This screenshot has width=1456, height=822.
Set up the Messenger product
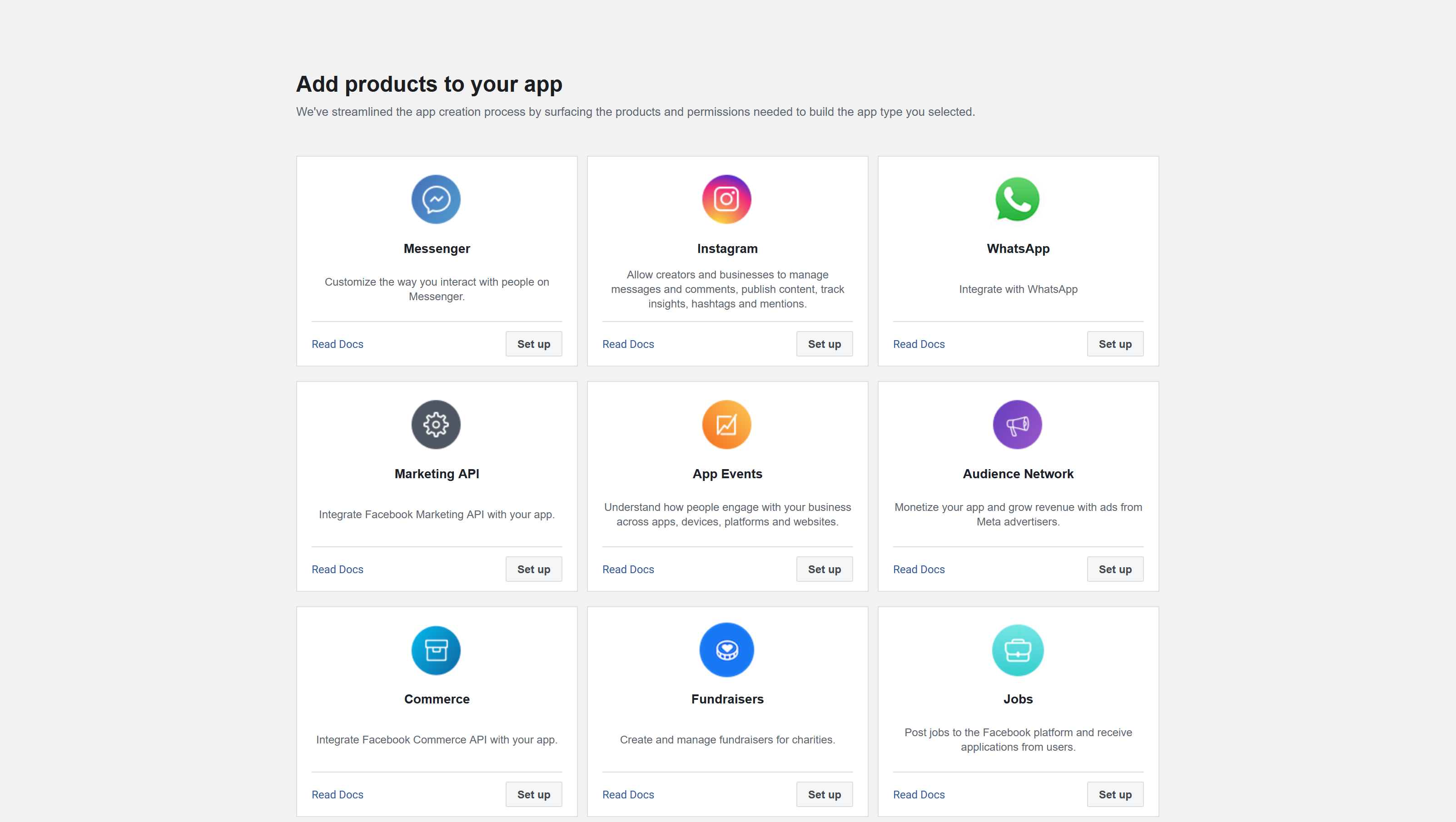tap(533, 343)
